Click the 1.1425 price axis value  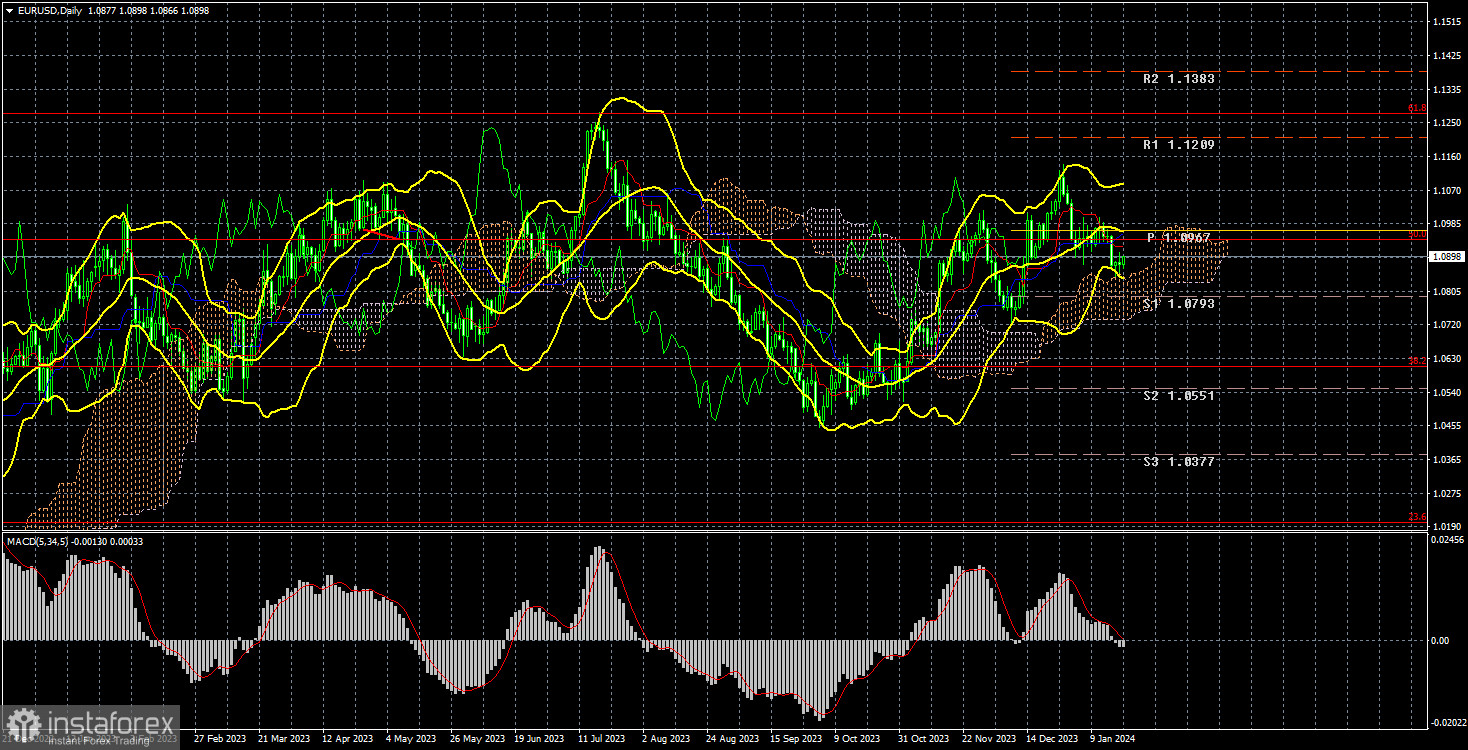click(1447, 56)
